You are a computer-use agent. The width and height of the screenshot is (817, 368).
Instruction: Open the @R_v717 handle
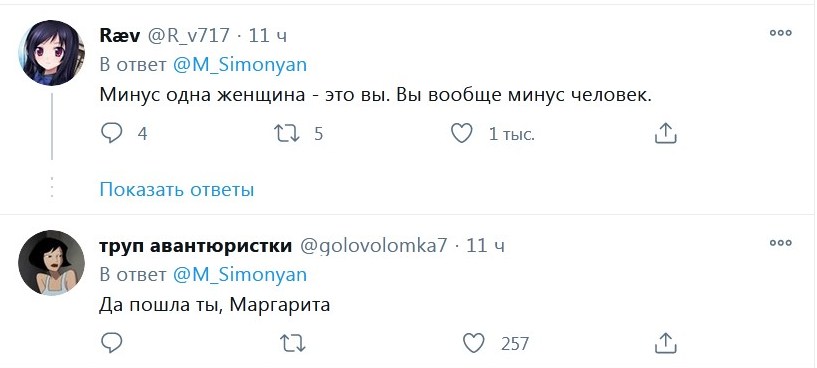click(189, 35)
